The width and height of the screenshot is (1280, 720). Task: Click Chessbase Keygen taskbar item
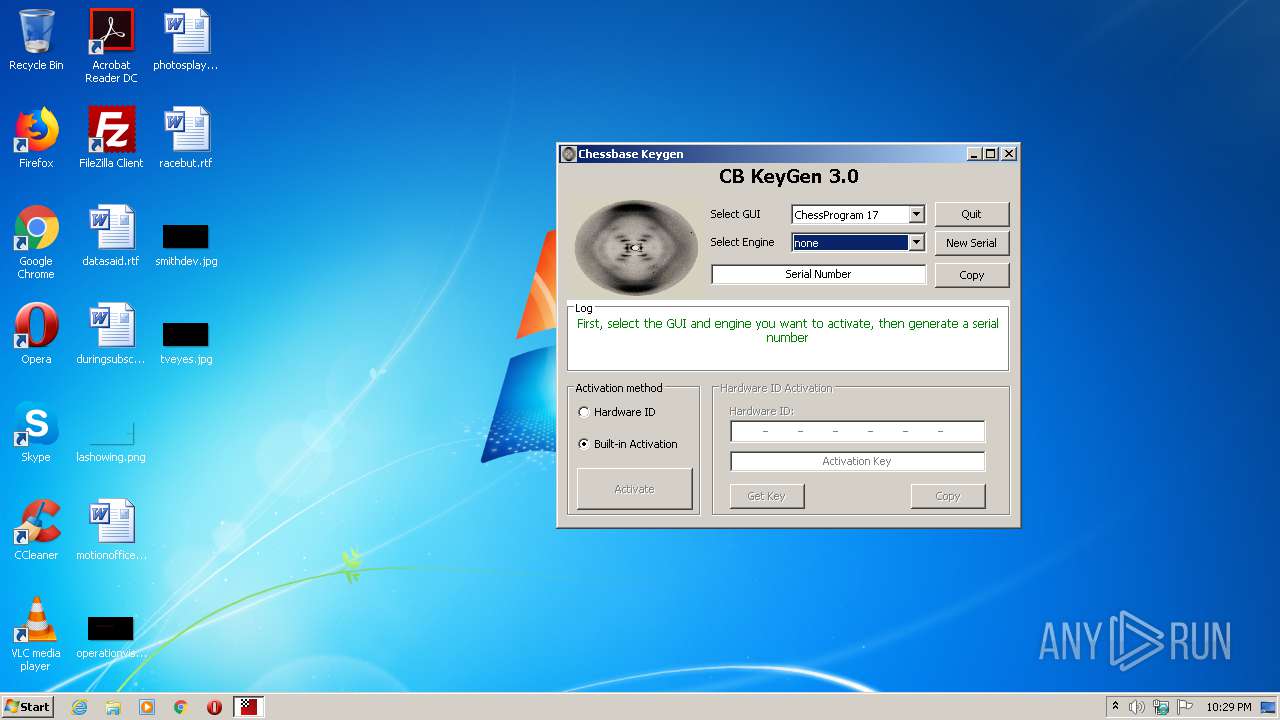click(248, 707)
